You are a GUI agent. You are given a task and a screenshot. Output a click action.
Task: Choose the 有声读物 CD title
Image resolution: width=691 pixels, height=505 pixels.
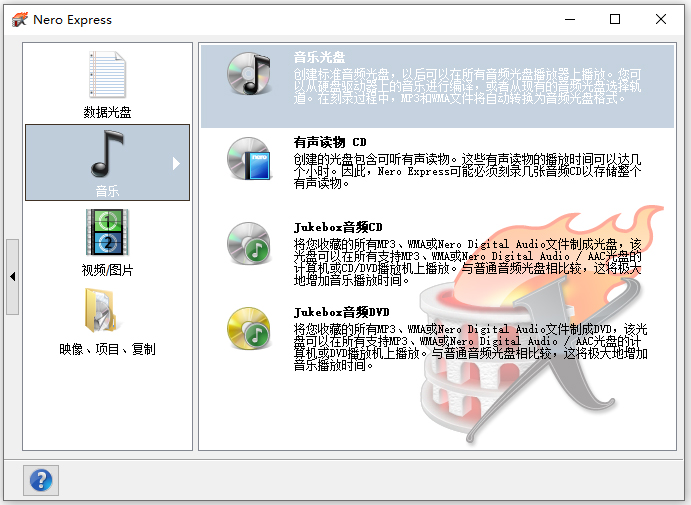330,142
